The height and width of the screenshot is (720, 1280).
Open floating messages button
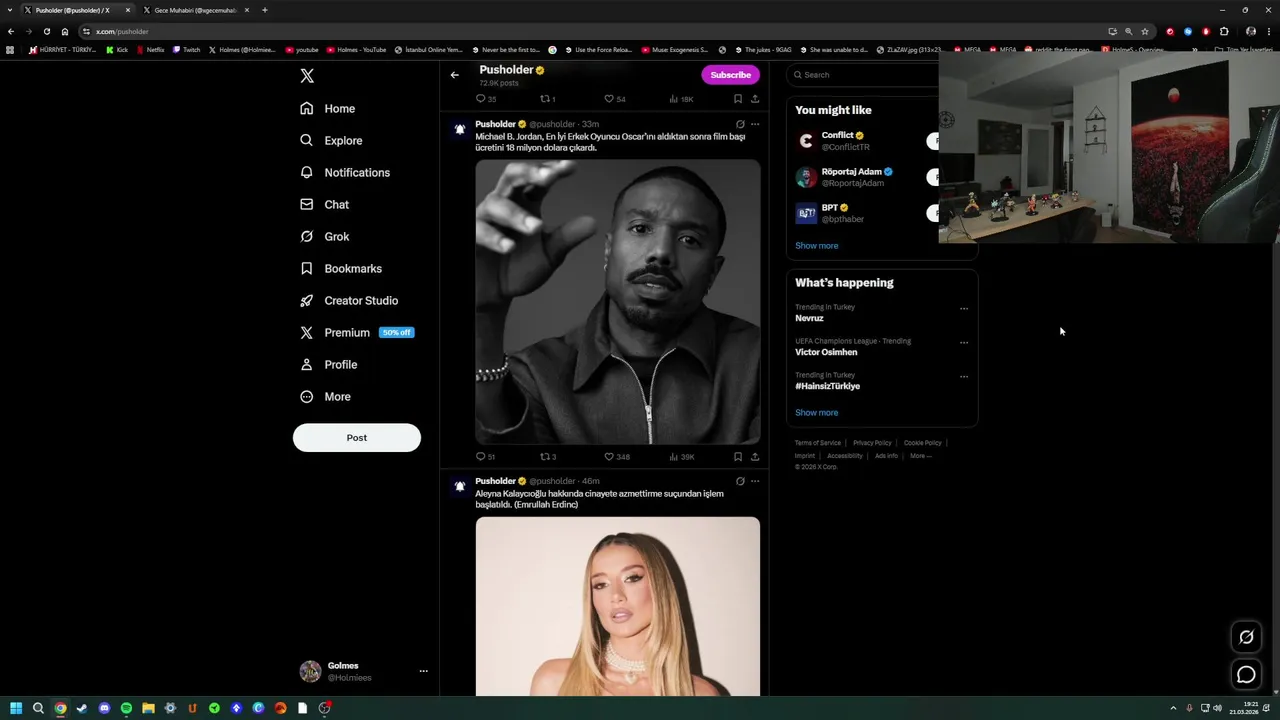(1246, 675)
